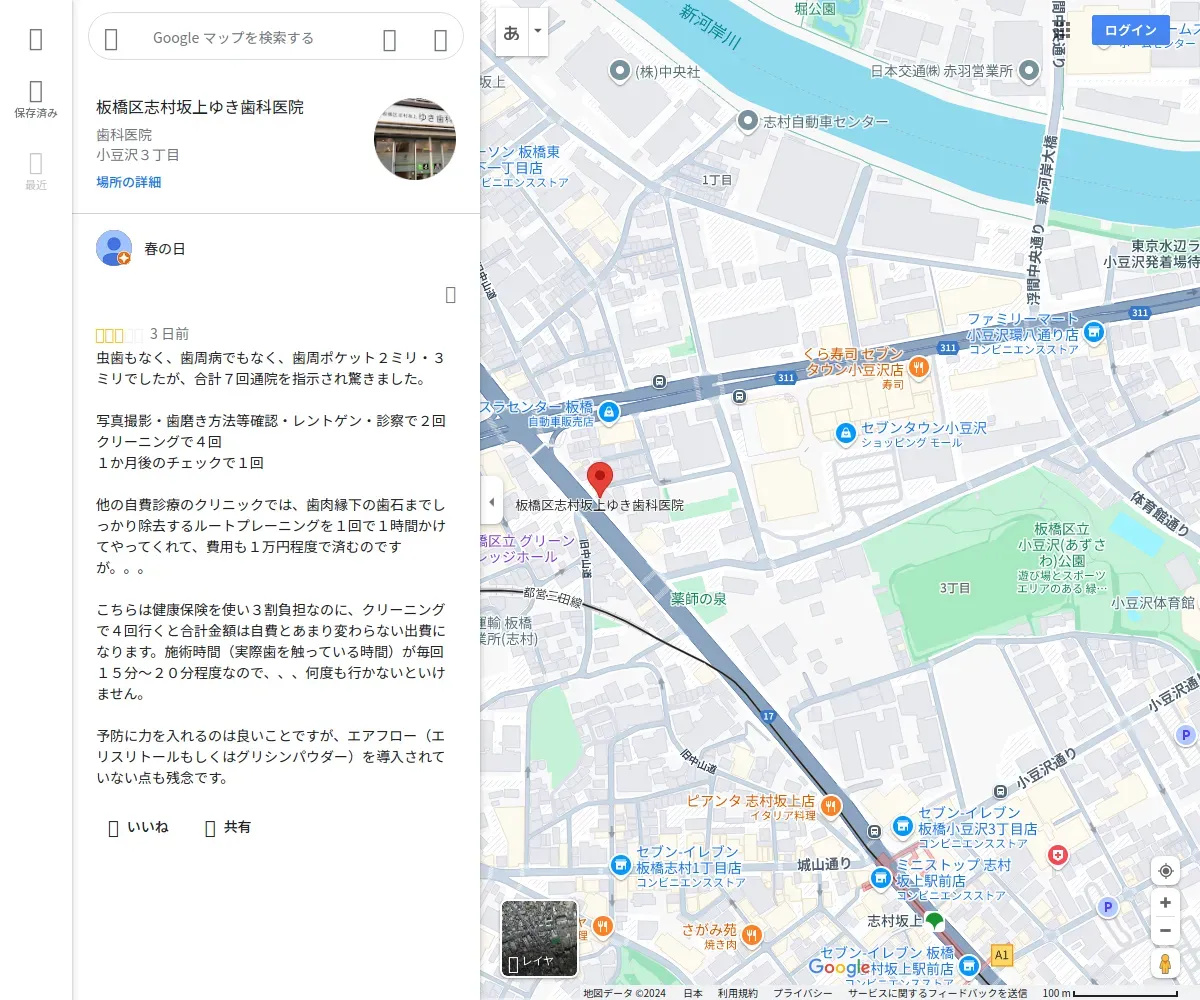Viewport: 1200px width, 1000px height.
Task: Expand the input method dropdown arrow
Action: tap(538, 32)
